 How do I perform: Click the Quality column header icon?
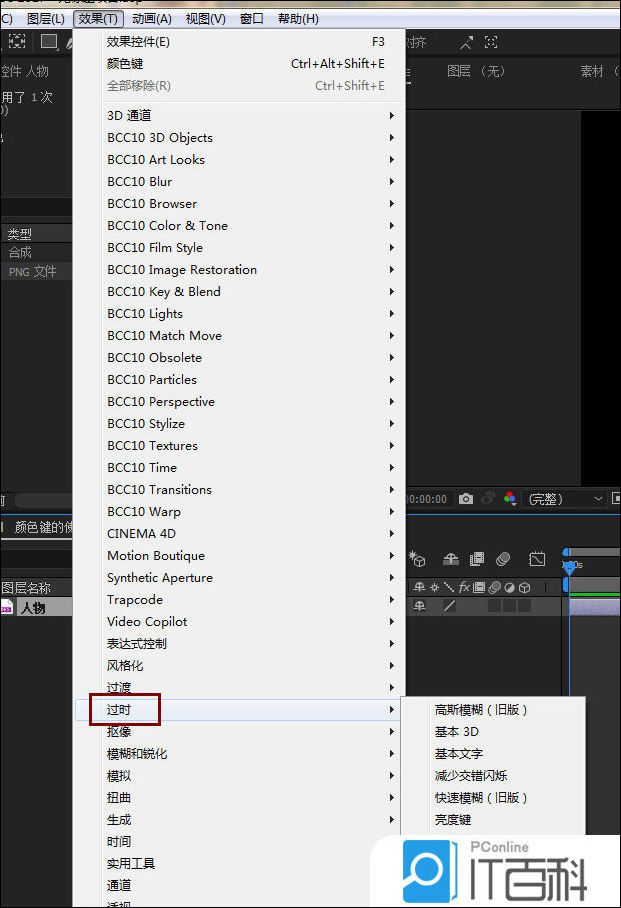449,588
